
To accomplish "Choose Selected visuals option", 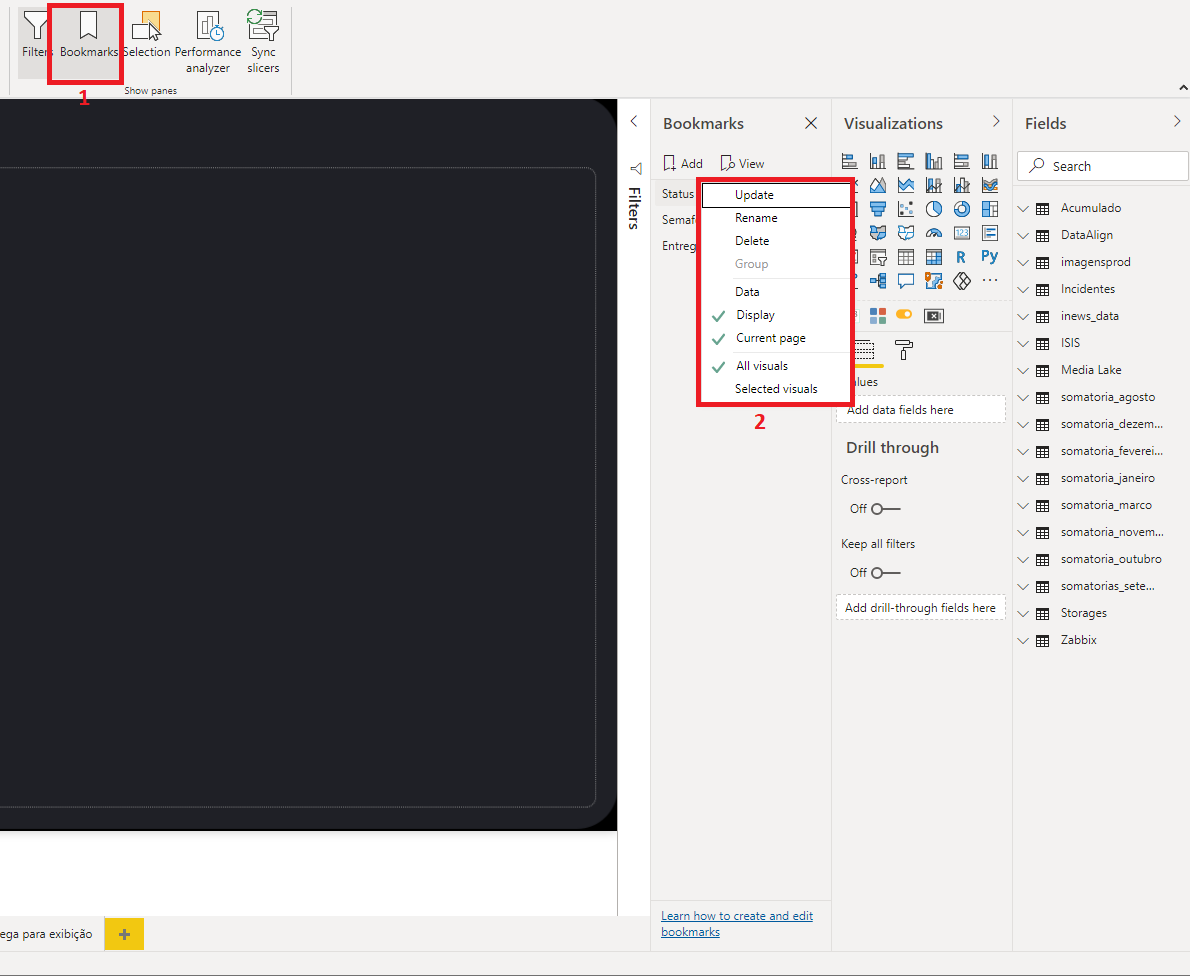I will (x=775, y=389).
